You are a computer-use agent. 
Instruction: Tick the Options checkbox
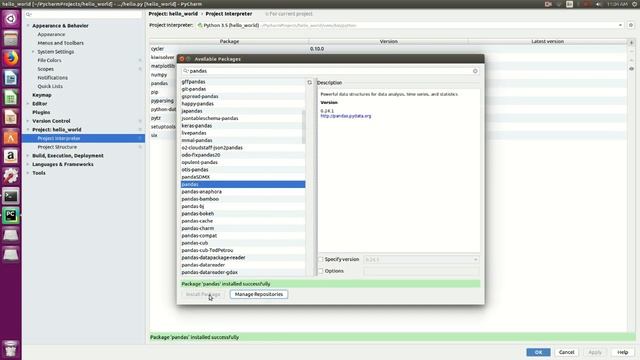[321, 271]
